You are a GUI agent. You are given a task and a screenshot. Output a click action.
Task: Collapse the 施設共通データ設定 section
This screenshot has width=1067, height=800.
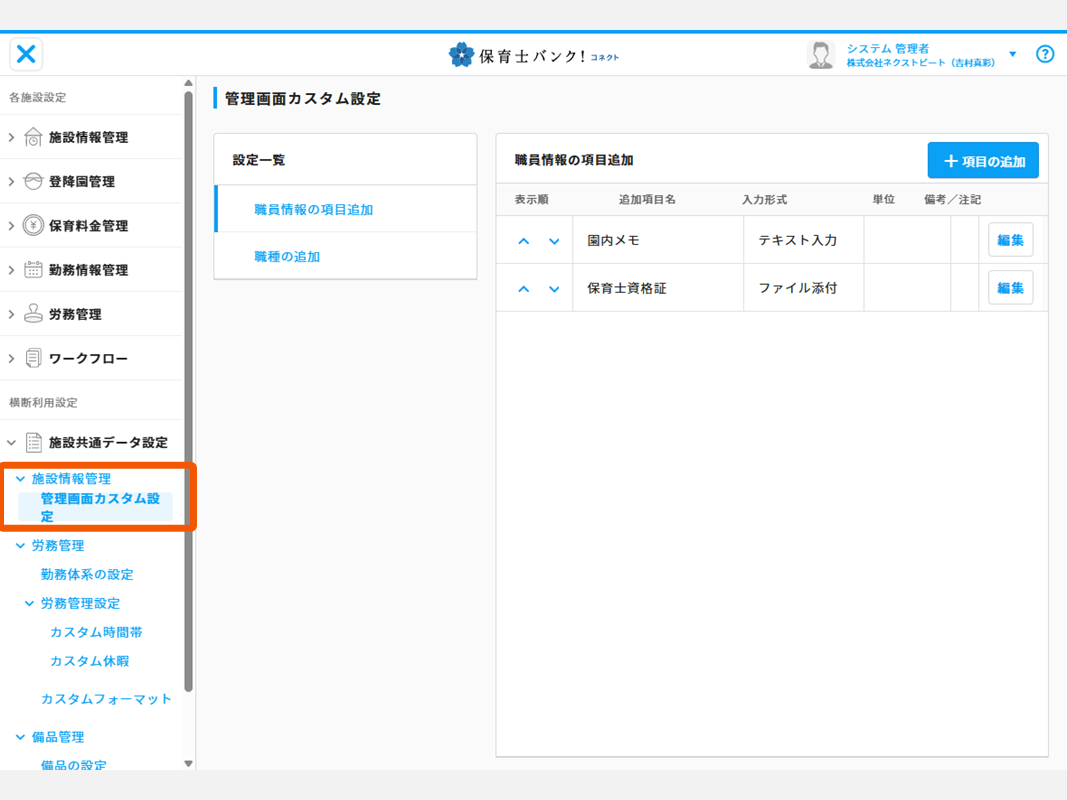[12, 442]
